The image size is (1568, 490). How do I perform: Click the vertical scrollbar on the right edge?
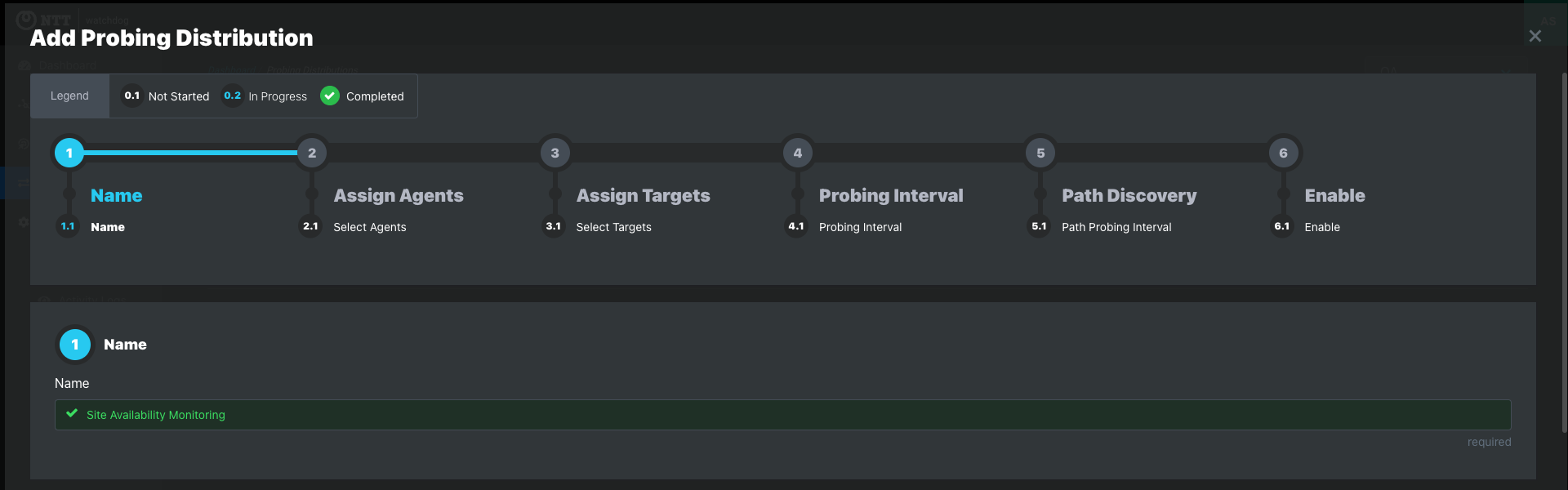click(1564, 253)
